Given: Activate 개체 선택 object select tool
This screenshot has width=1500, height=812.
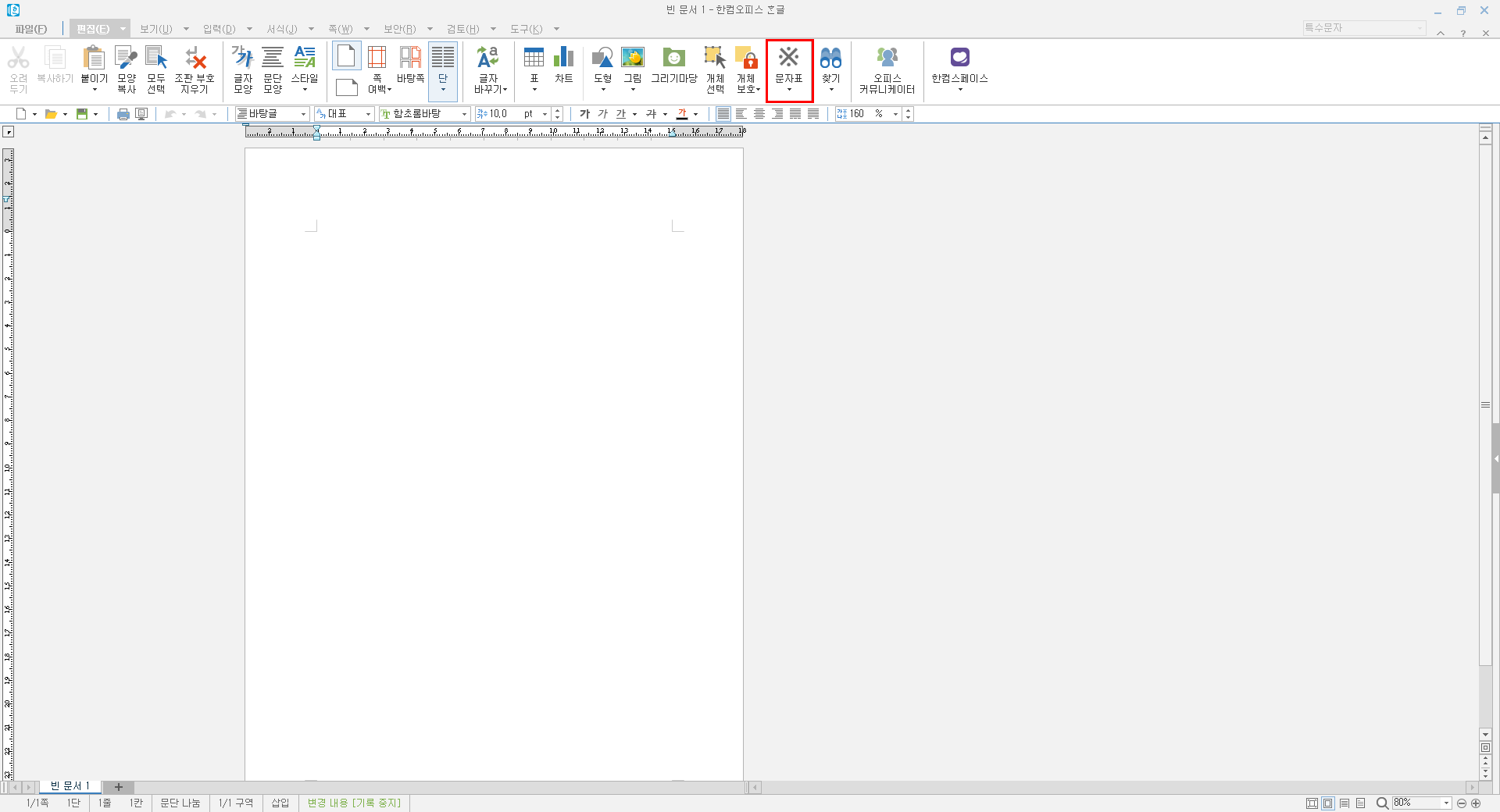Looking at the screenshot, I should [x=716, y=70].
